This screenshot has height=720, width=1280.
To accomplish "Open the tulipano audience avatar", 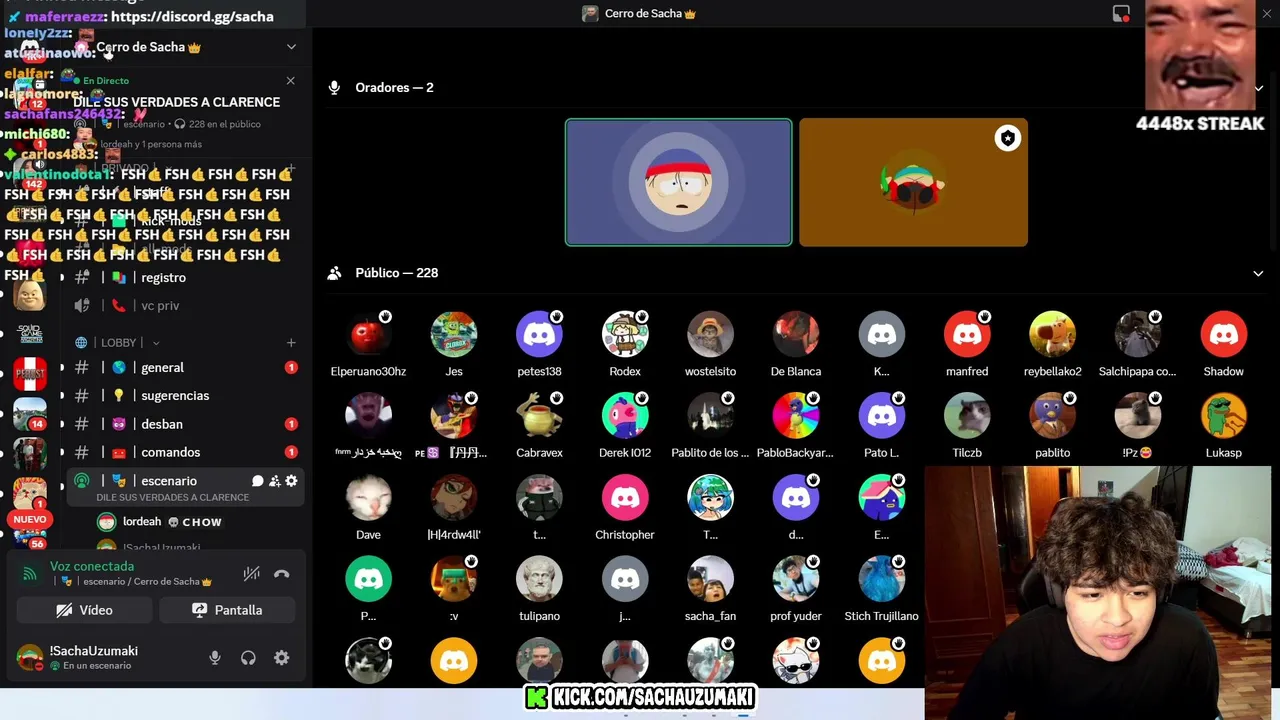I will tap(539, 579).
